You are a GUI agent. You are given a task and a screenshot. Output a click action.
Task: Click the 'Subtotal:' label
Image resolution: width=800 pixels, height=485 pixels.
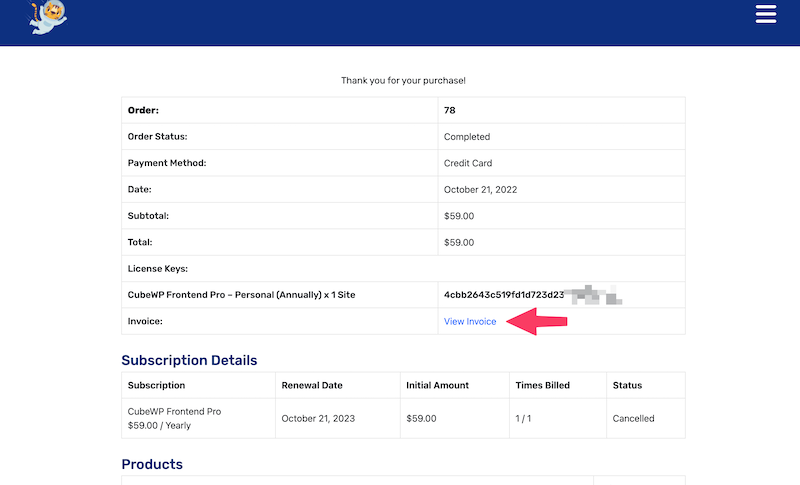[x=148, y=216]
